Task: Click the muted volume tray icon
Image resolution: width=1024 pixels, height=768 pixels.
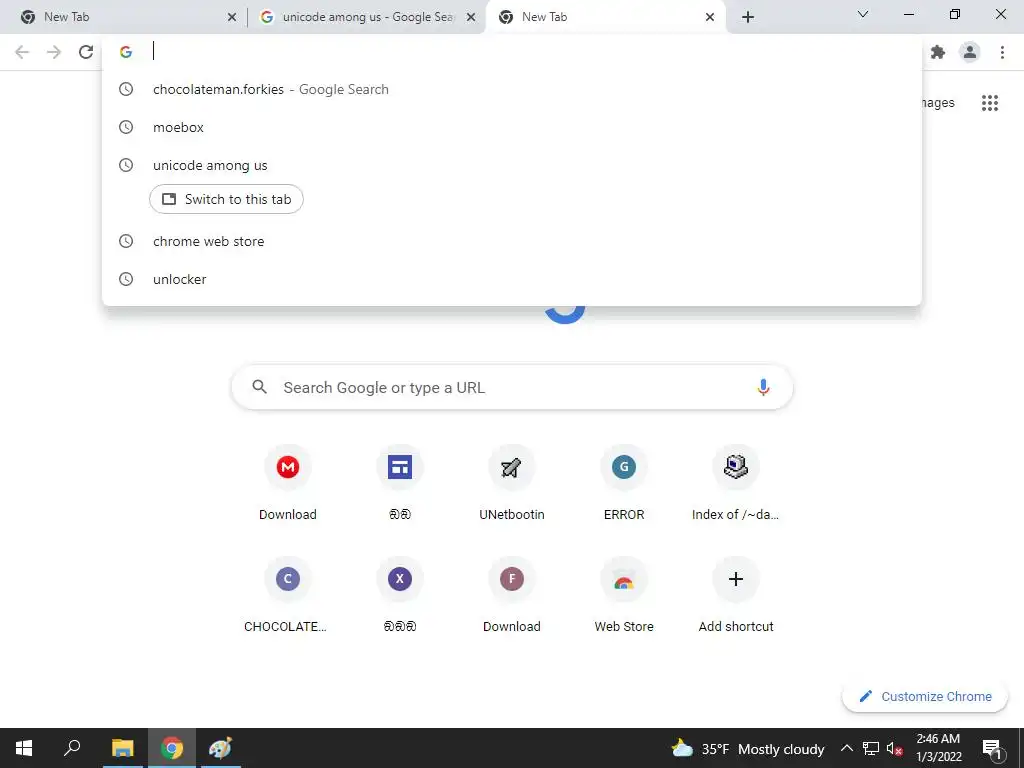Action: coord(894,748)
